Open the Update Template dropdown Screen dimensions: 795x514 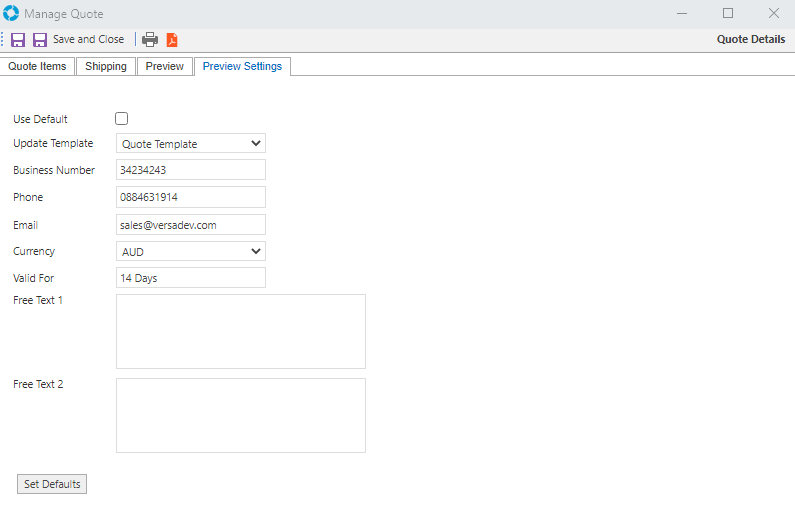190,143
